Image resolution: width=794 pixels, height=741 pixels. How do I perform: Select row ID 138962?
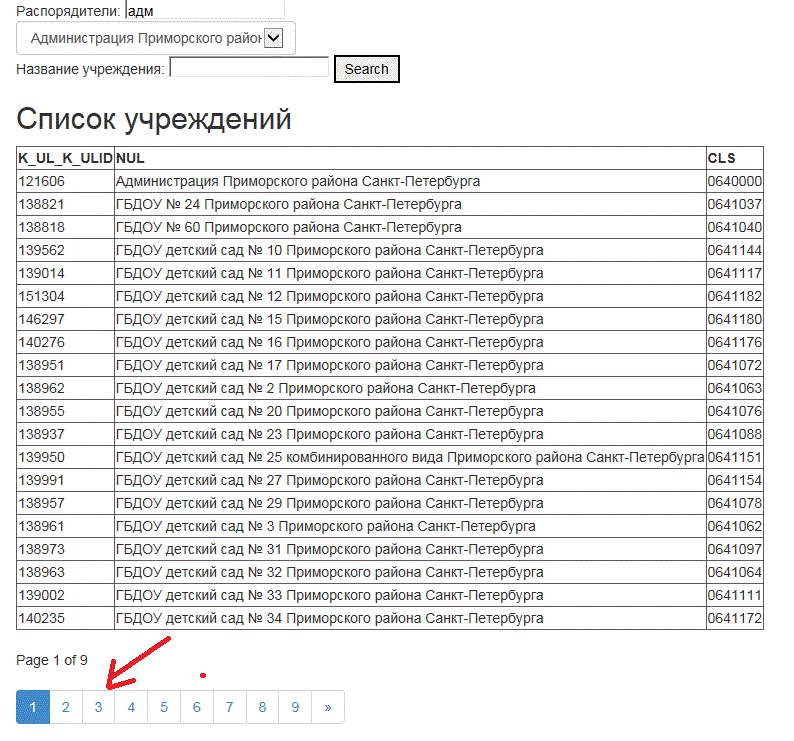click(x=65, y=388)
